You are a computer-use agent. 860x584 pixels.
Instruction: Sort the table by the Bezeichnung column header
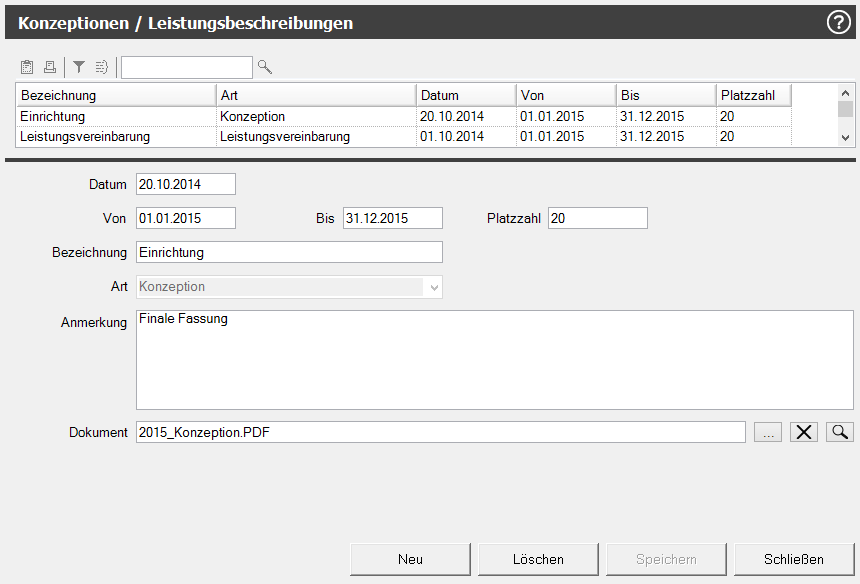coord(116,95)
